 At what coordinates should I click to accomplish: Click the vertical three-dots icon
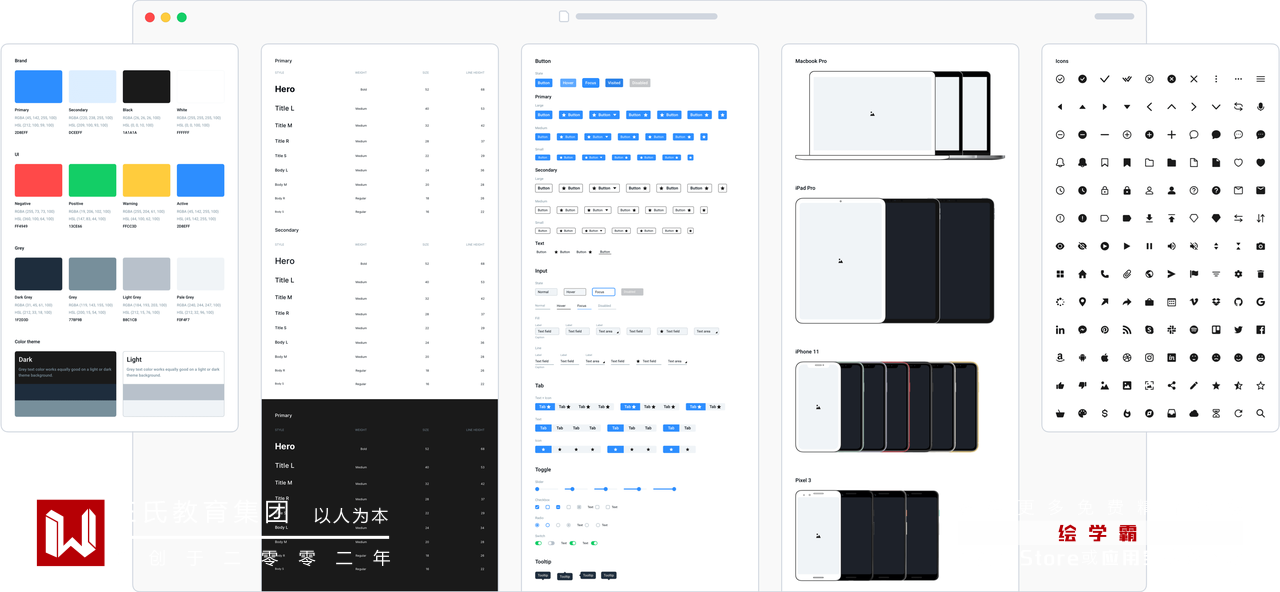point(1216,79)
